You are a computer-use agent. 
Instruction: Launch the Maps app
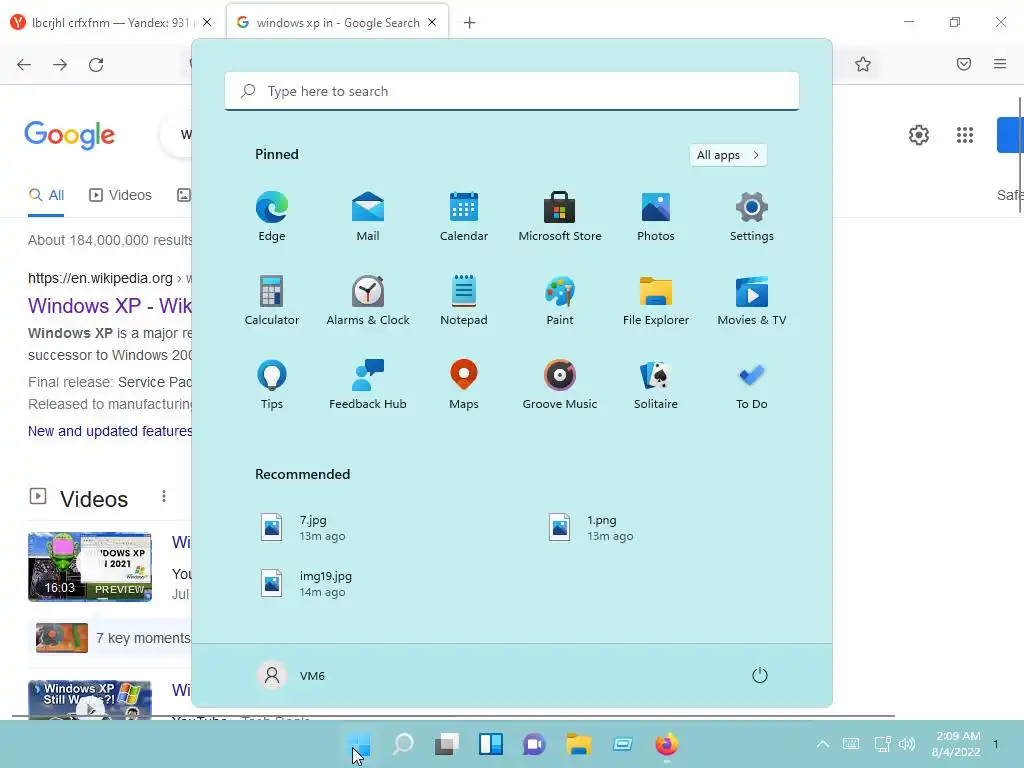(464, 385)
